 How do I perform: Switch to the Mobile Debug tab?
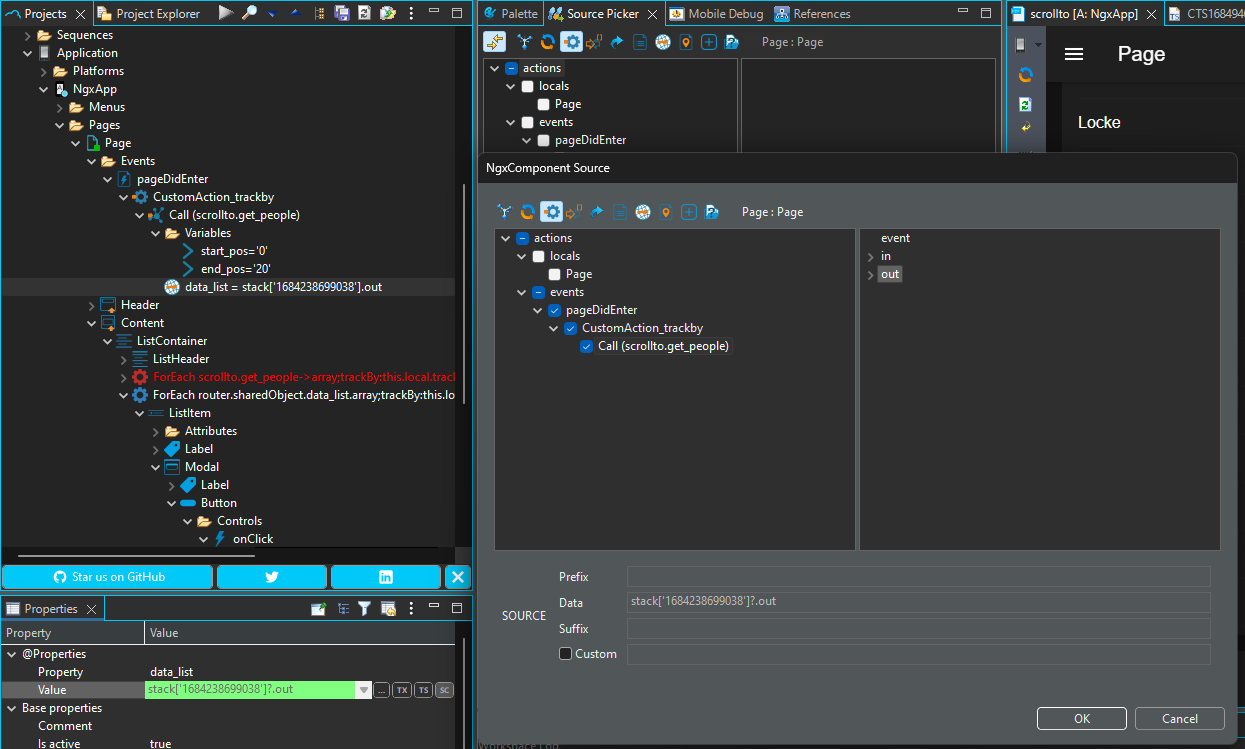pos(716,14)
